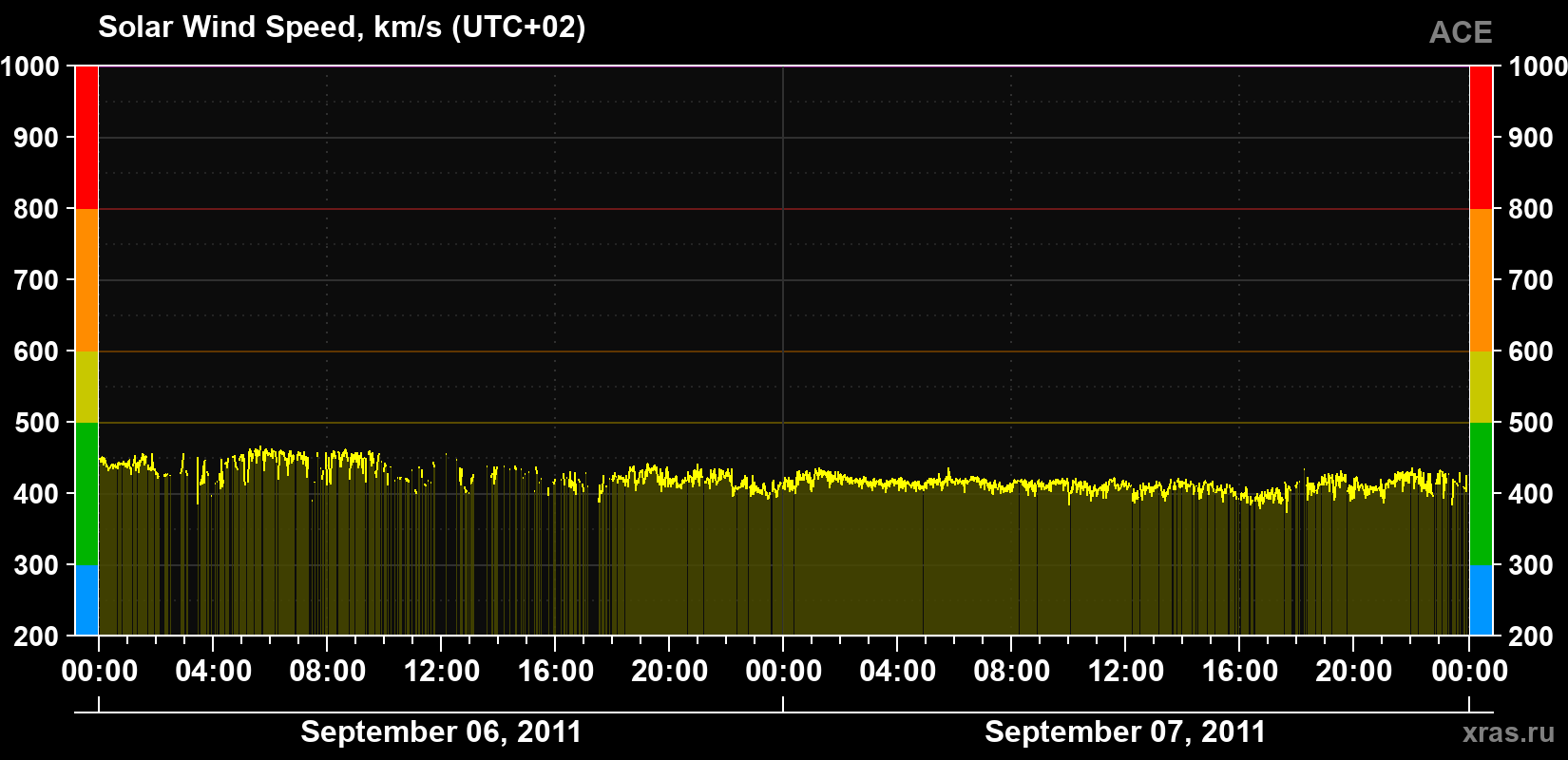
Task: Click the 900 value on the right axis
Action: point(1531,138)
